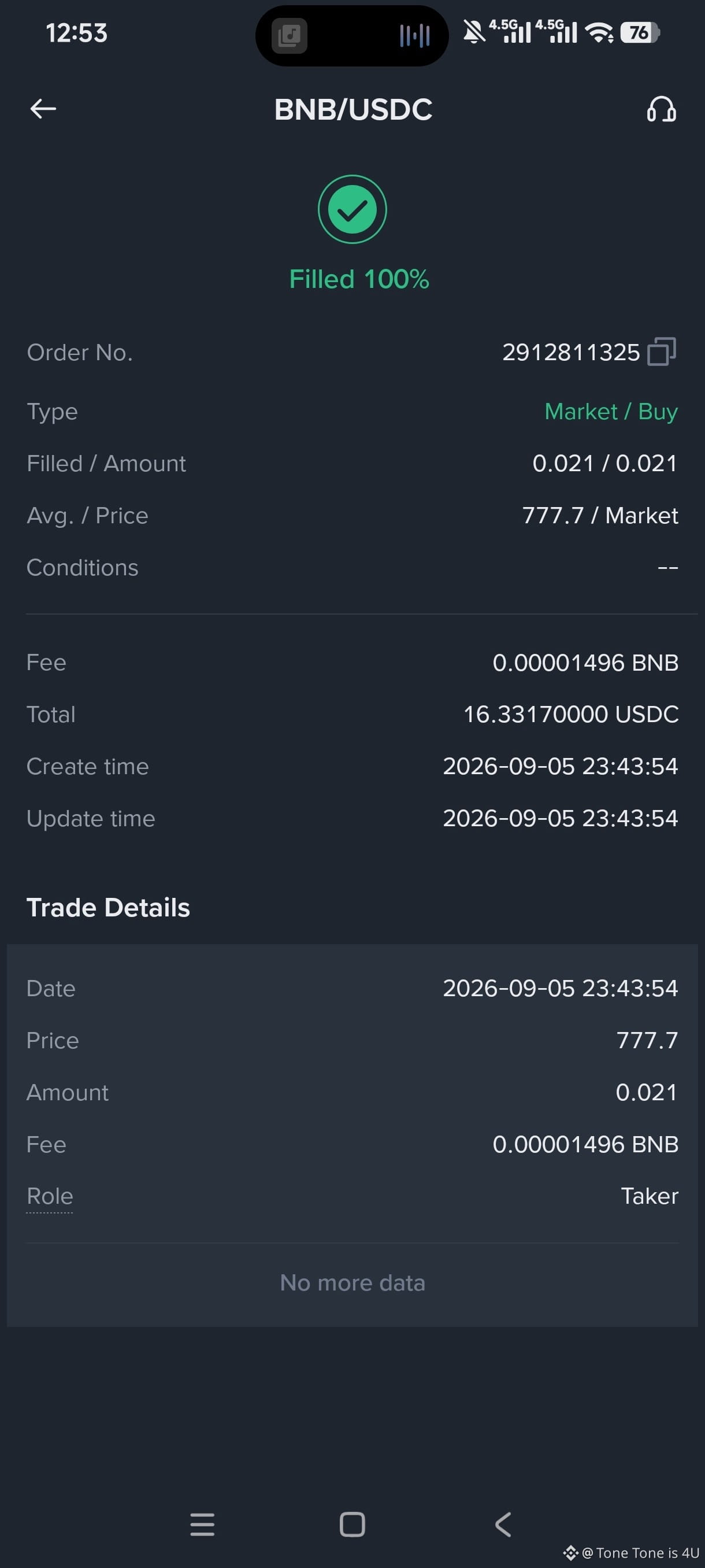Tap the audio waveform indicator in status pill
705x1568 pixels.
415,36
